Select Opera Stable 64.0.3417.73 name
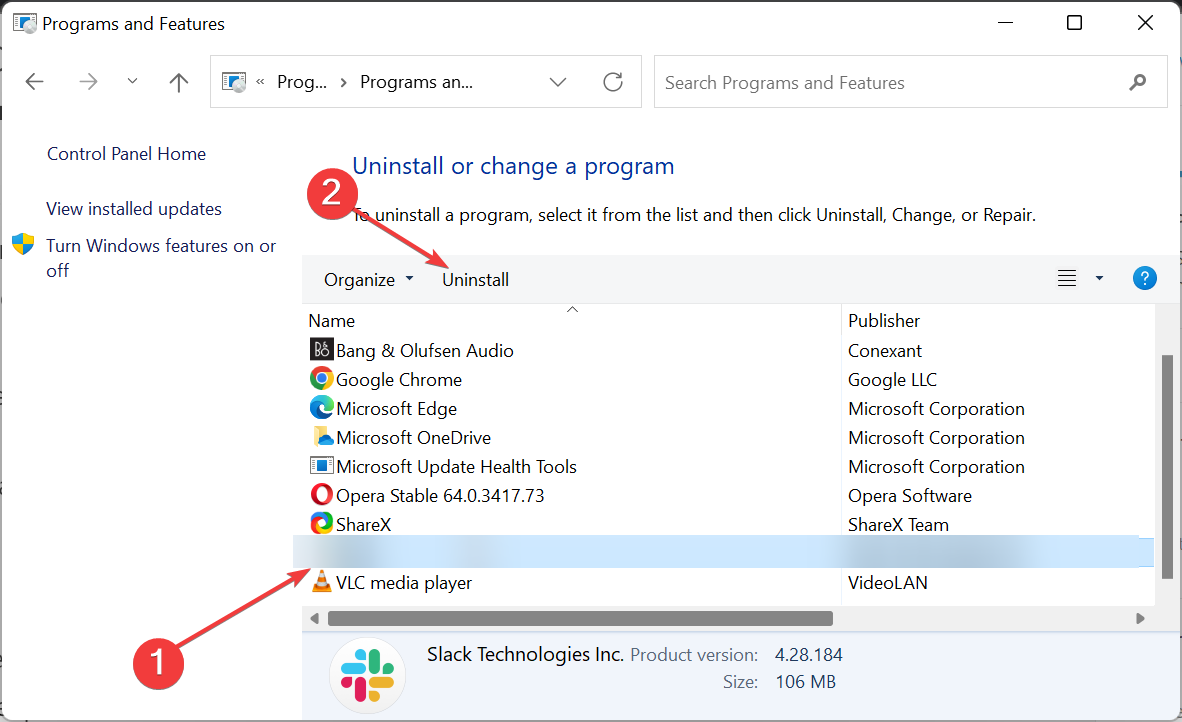 pos(440,496)
